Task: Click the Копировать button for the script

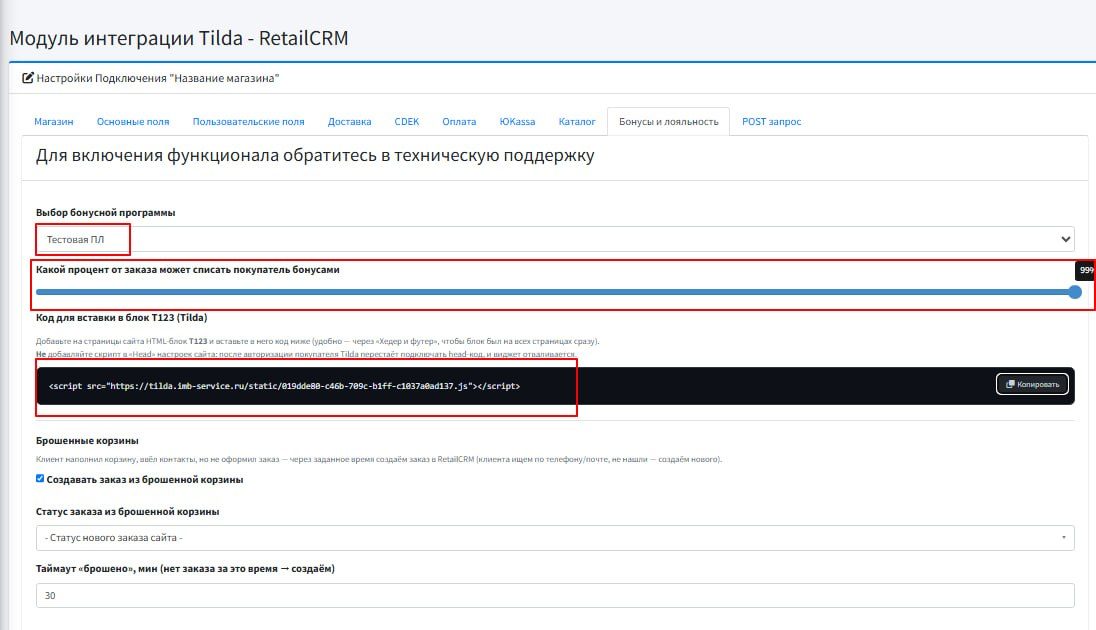Action: 1032,384
